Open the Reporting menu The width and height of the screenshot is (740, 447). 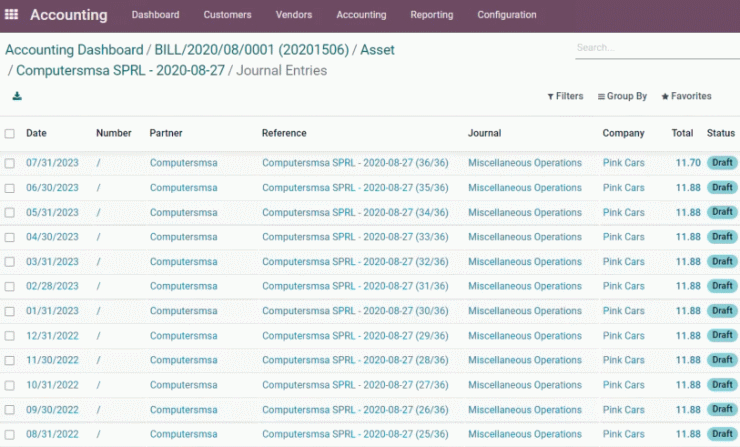pyautogui.click(x=431, y=15)
